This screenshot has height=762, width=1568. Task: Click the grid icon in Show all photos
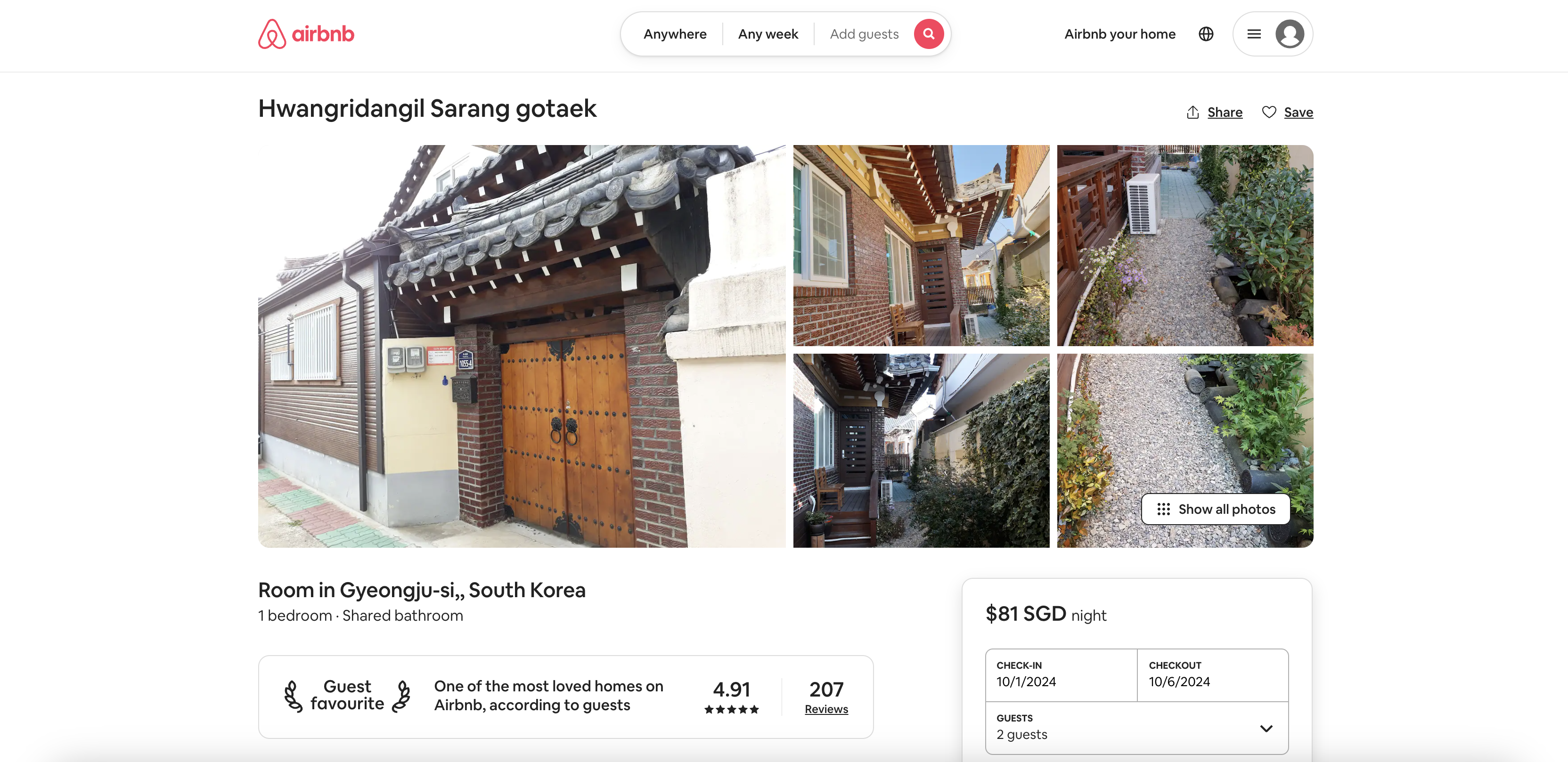pos(1163,510)
